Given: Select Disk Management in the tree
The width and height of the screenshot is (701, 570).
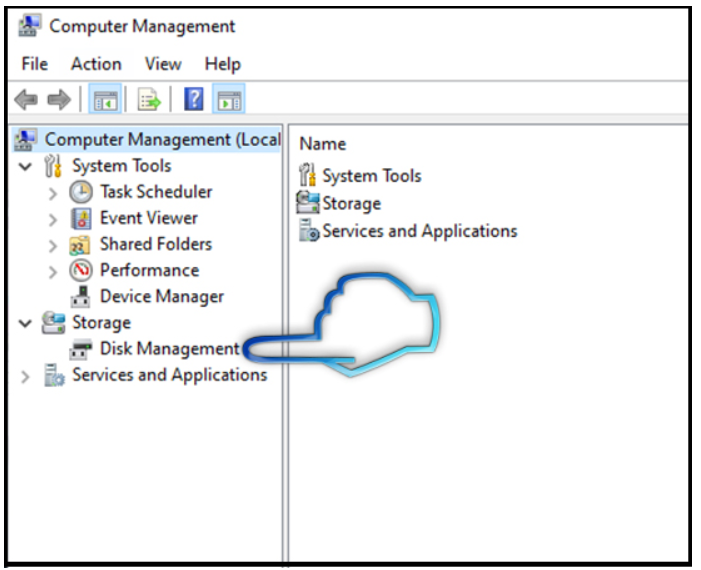Looking at the screenshot, I should click(x=170, y=349).
